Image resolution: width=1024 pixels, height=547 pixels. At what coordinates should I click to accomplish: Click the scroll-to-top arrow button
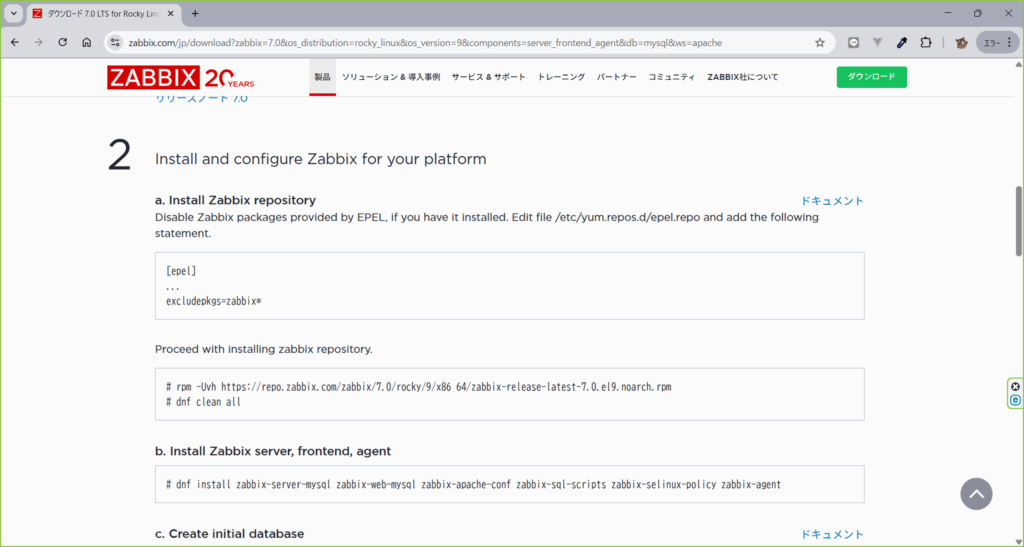click(976, 494)
